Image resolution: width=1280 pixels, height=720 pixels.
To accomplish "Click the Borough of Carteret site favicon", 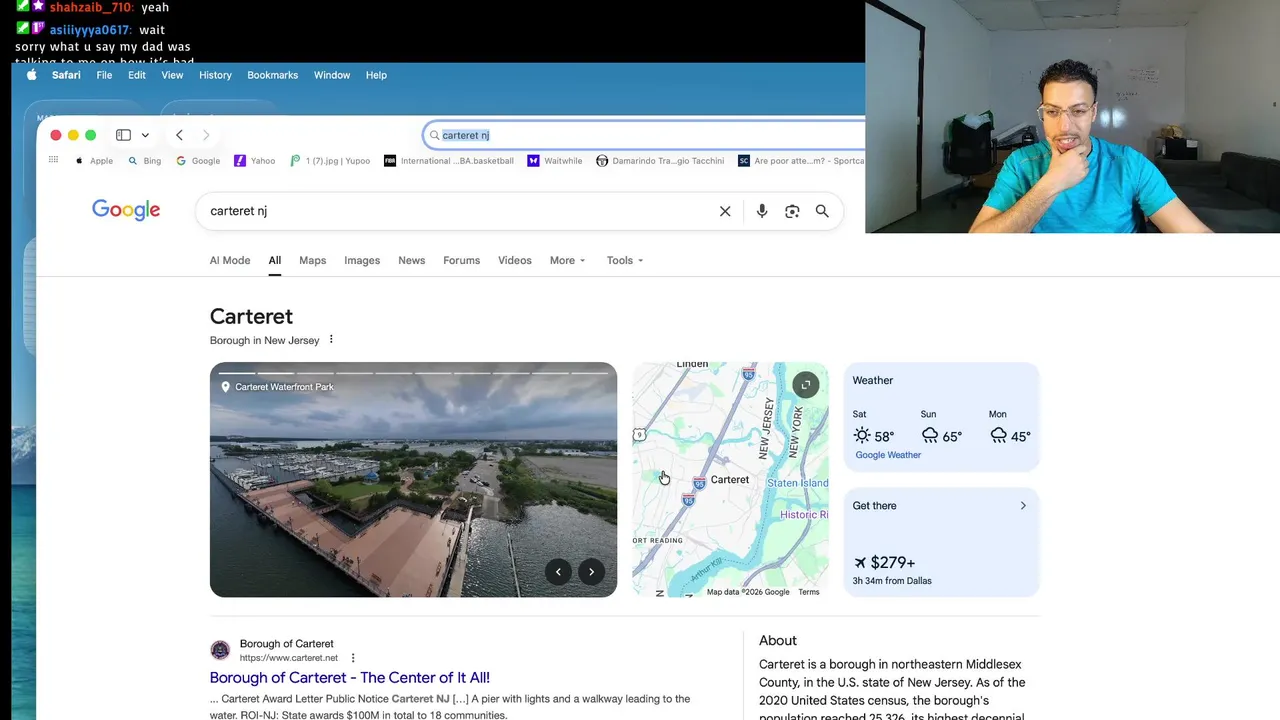I will tap(220, 650).
